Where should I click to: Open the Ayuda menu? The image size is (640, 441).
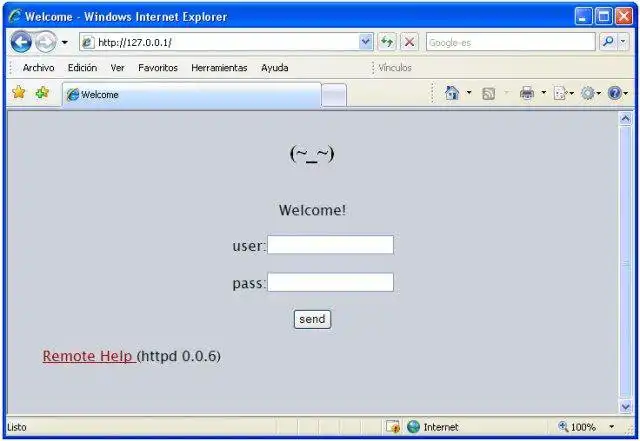[x=275, y=68]
